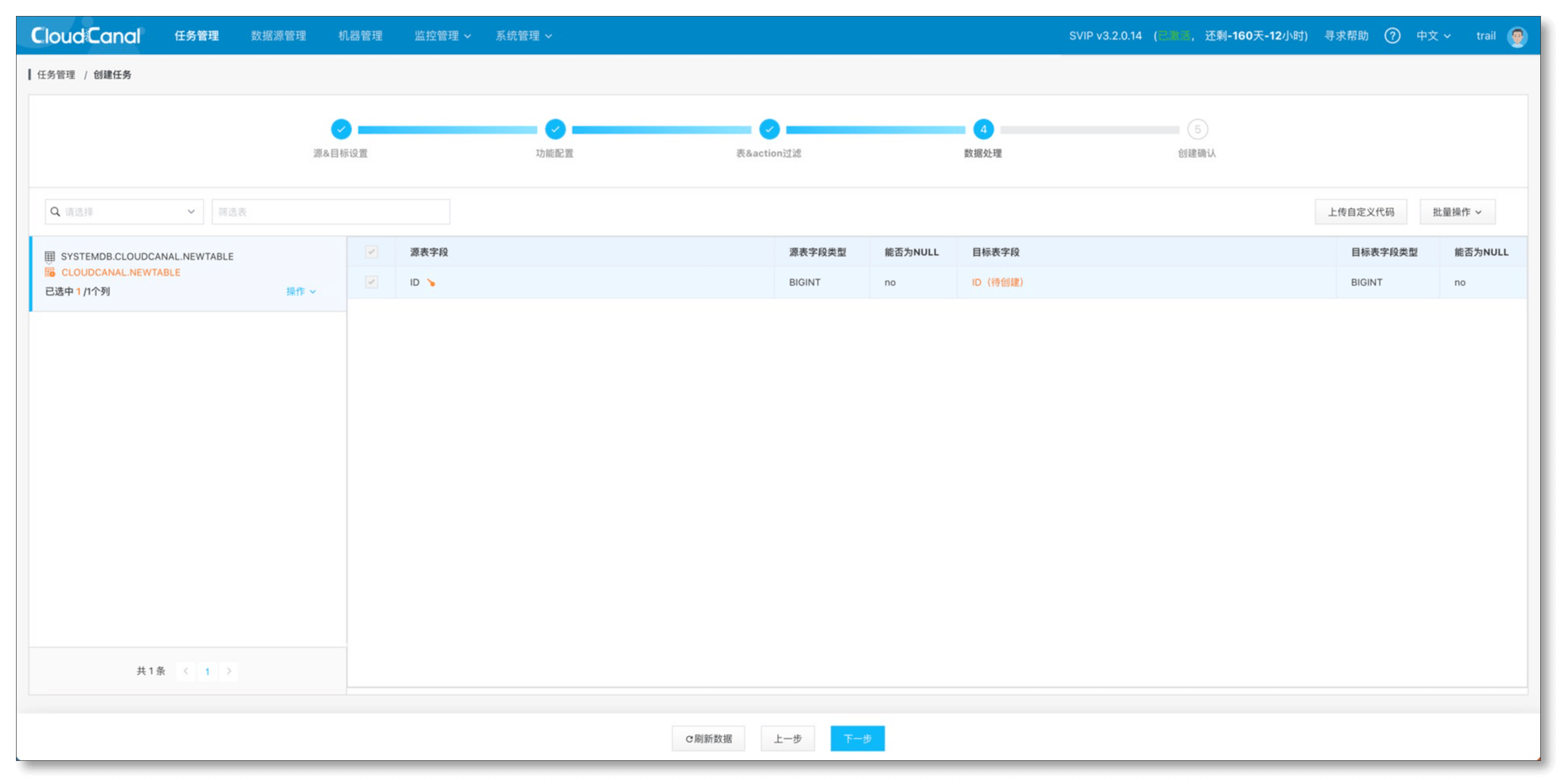Open the 中文 language selector
The image size is (1564, 784).
(x=1433, y=36)
